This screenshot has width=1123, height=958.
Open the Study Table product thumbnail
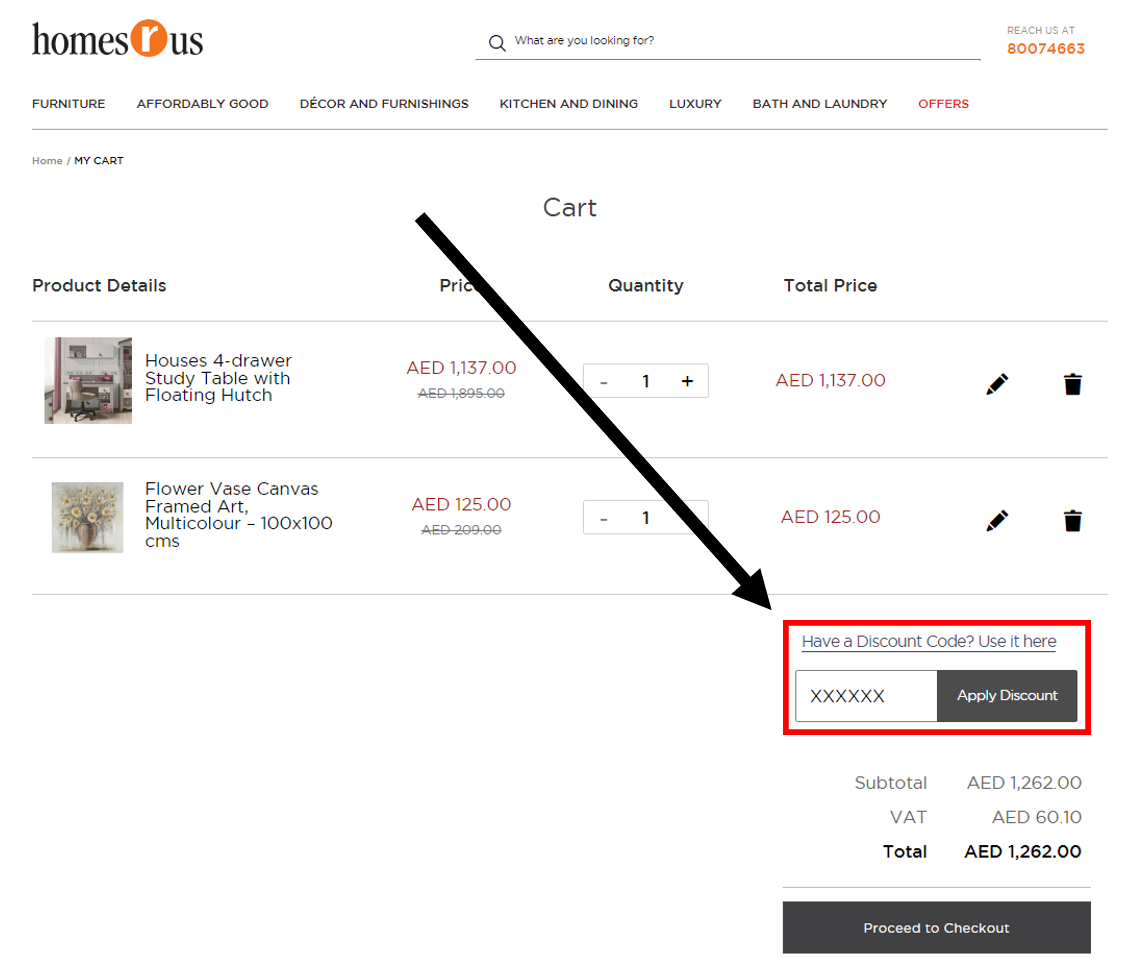click(x=88, y=380)
